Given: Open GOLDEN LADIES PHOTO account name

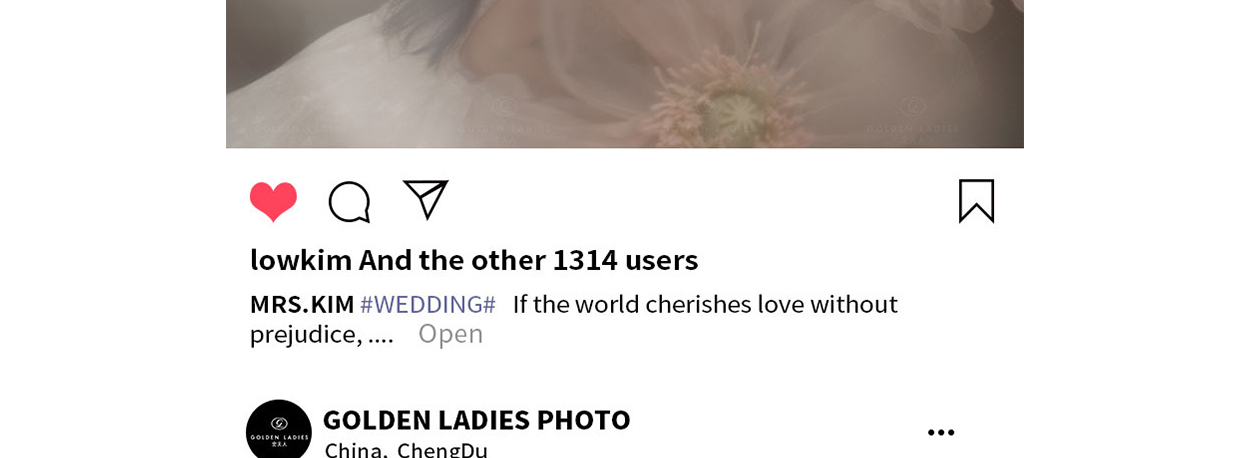Looking at the screenshot, I should coord(476,419).
